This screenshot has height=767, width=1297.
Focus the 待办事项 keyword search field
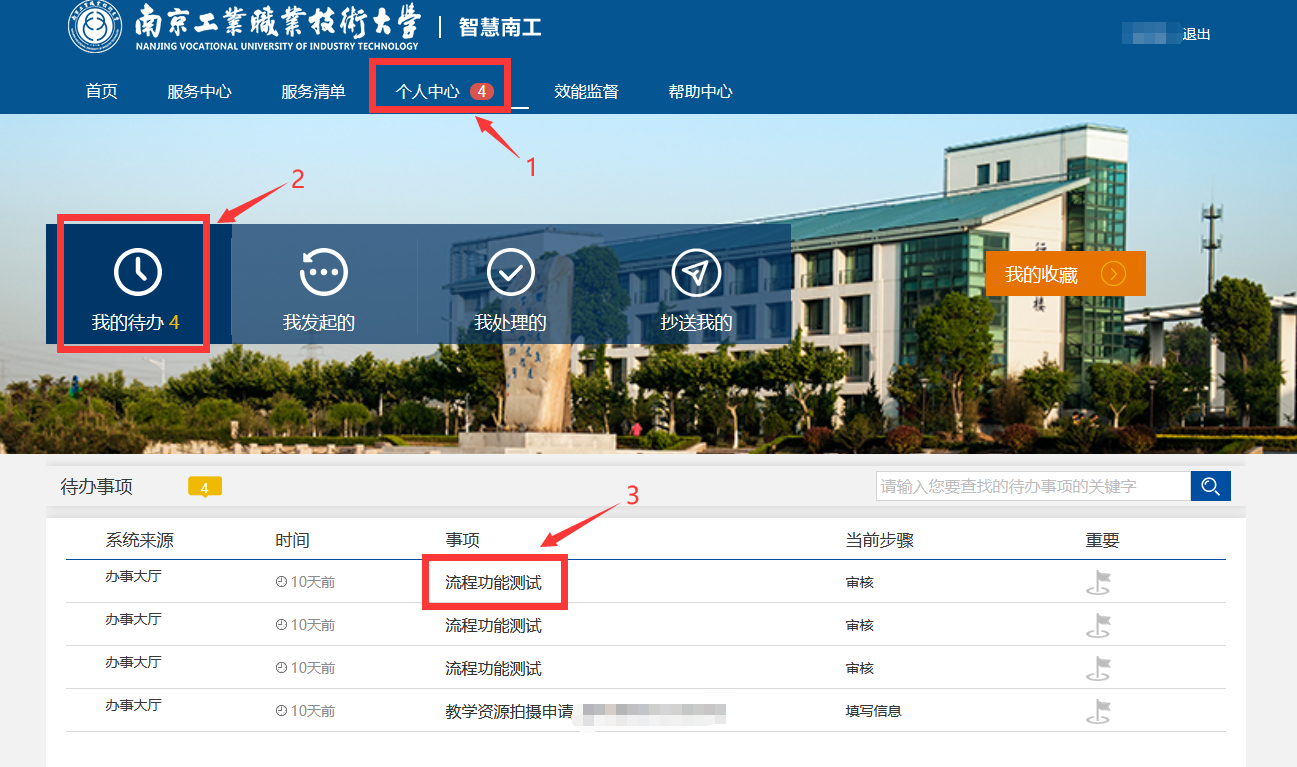(1032, 486)
